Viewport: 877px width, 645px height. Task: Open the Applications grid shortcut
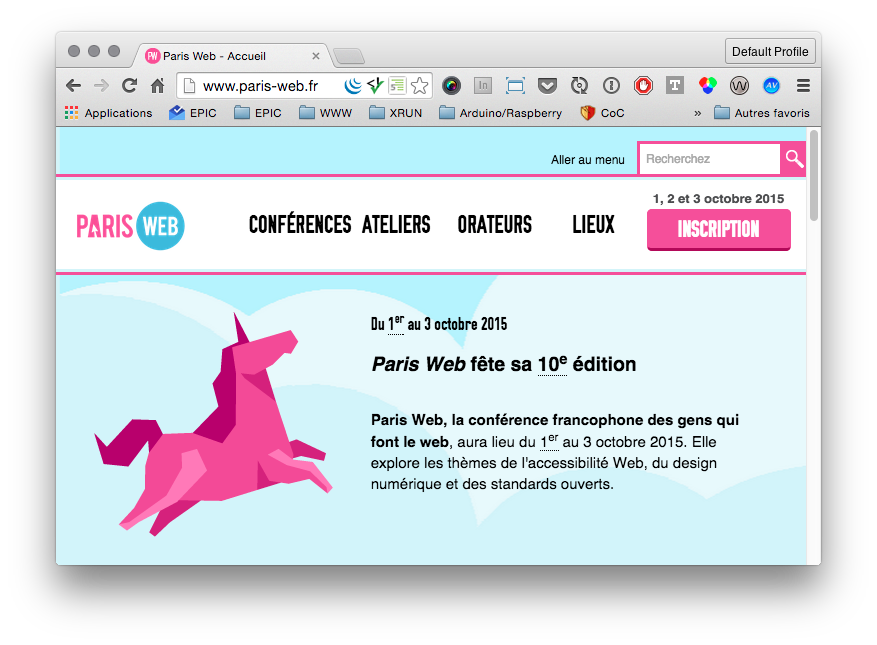(x=109, y=113)
